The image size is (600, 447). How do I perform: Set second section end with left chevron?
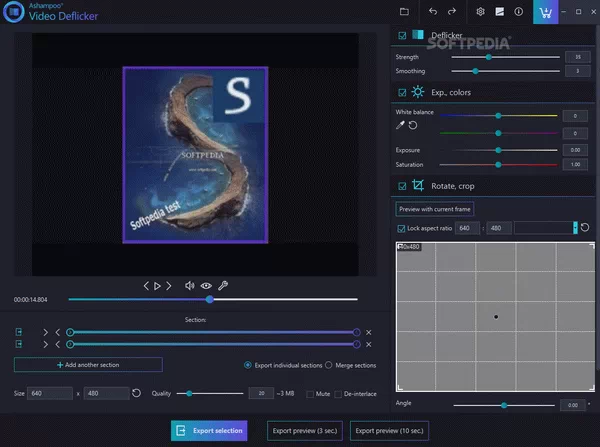click(x=57, y=344)
